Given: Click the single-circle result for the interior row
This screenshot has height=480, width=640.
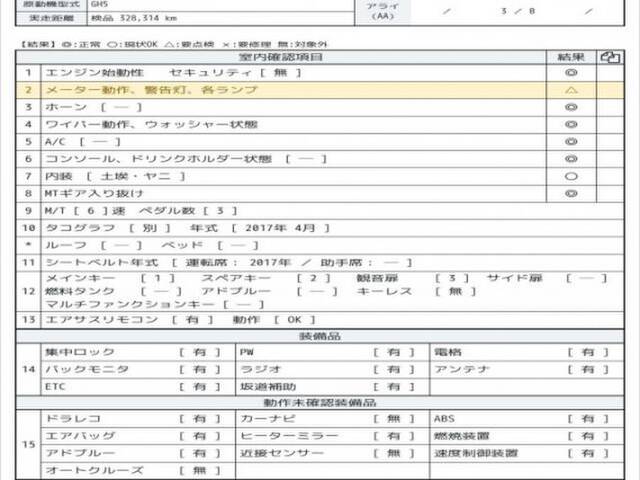Looking at the screenshot, I should click(x=571, y=176).
